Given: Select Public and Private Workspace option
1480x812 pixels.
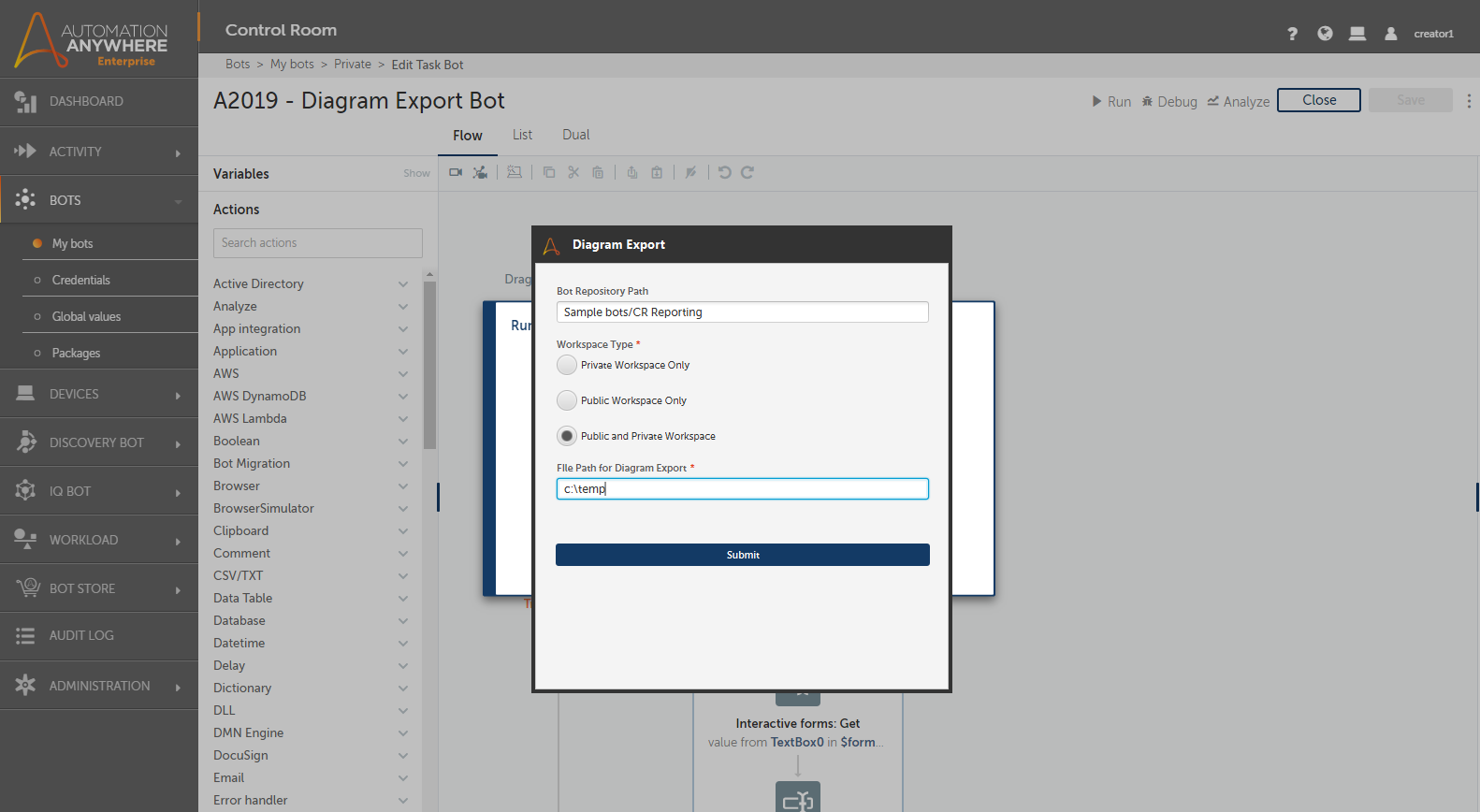Looking at the screenshot, I should click(567, 436).
